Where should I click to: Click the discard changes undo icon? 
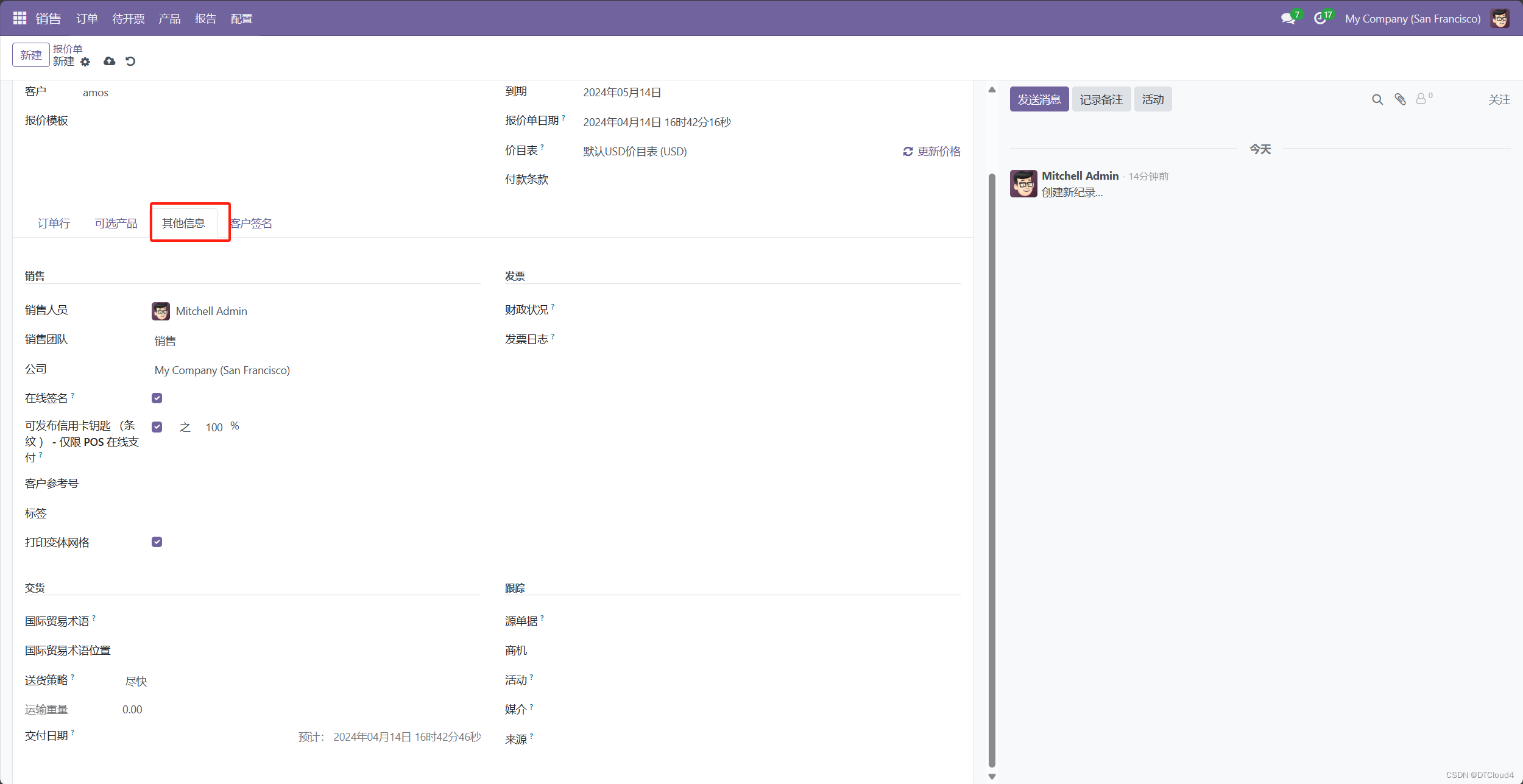pyautogui.click(x=130, y=62)
